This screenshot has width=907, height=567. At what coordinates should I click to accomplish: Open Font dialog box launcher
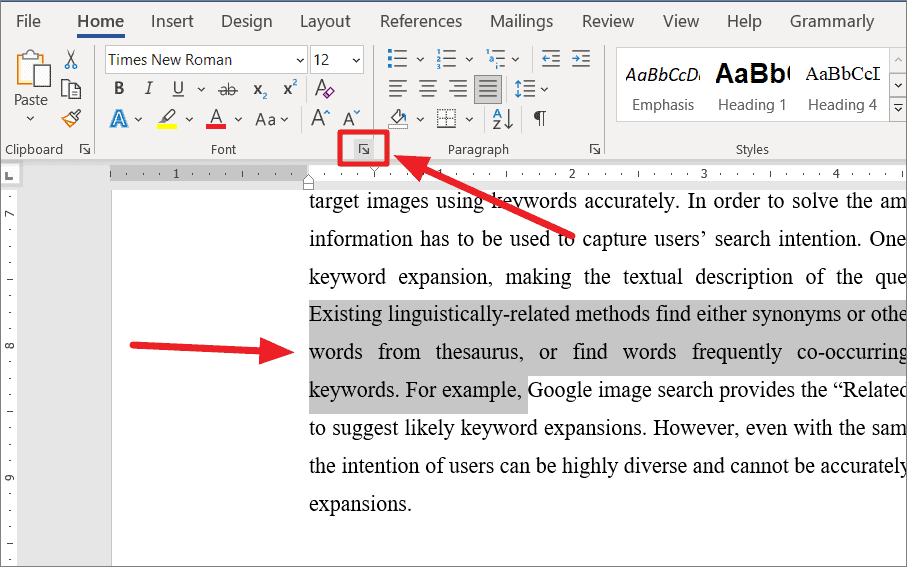[363, 150]
